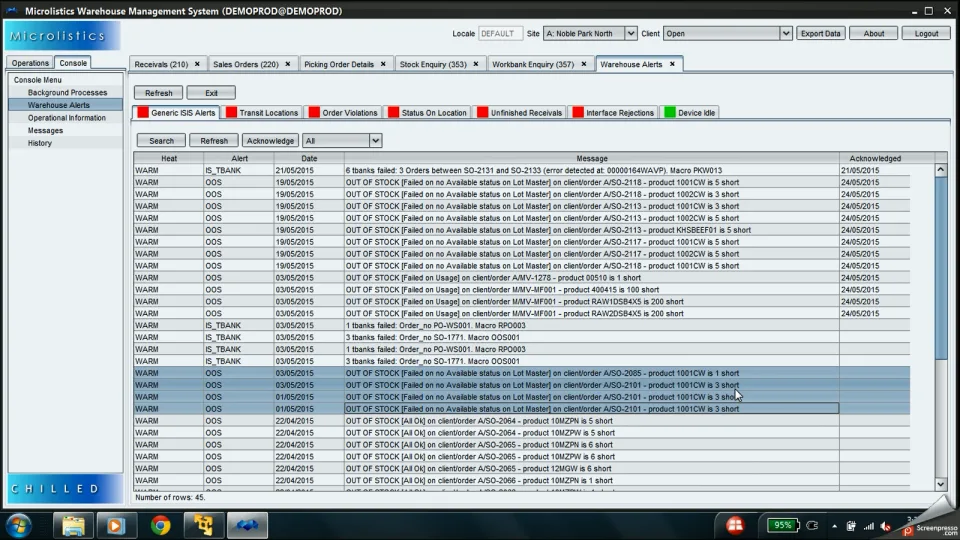The image size is (960, 540).
Task: Sort by the Alert column header
Action: pyautogui.click(x=239, y=159)
